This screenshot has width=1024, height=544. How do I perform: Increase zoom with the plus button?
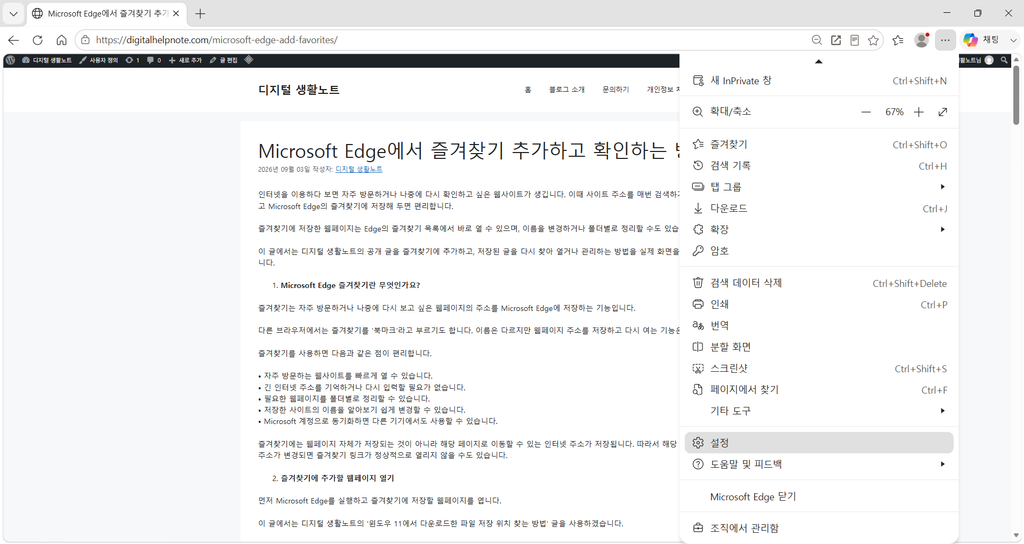pos(918,112)
